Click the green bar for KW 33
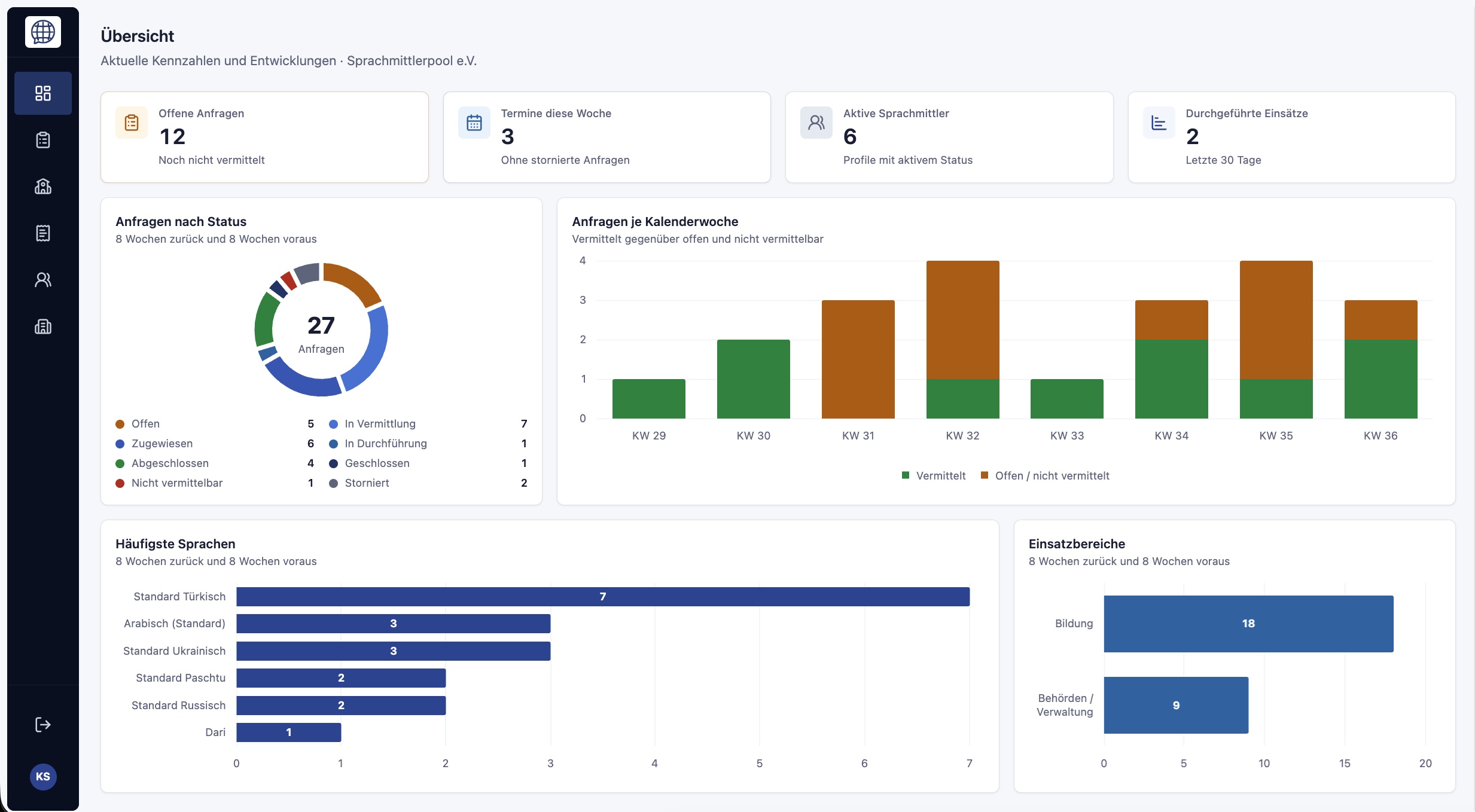1475x812 pixels. pos(1067,399)
